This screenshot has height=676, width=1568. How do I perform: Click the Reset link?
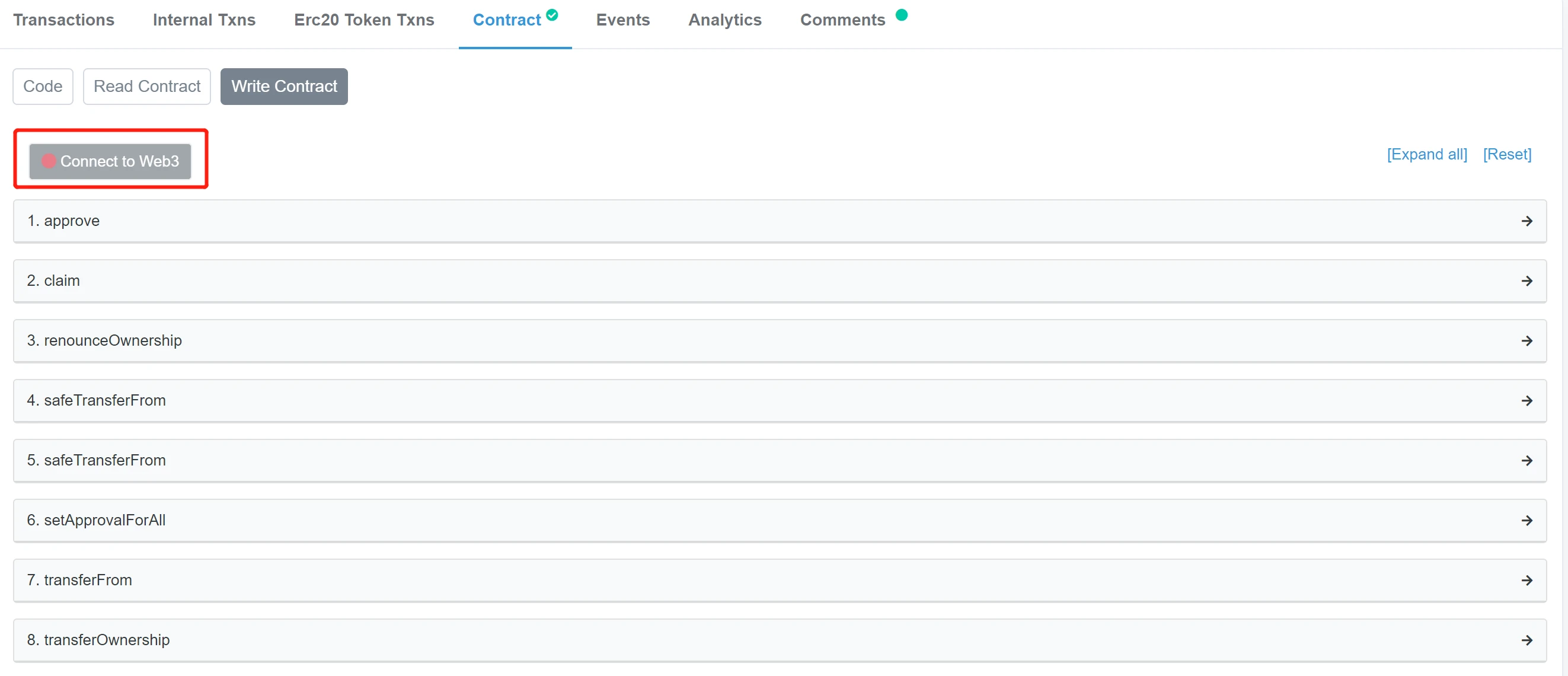pos(1506,154)
